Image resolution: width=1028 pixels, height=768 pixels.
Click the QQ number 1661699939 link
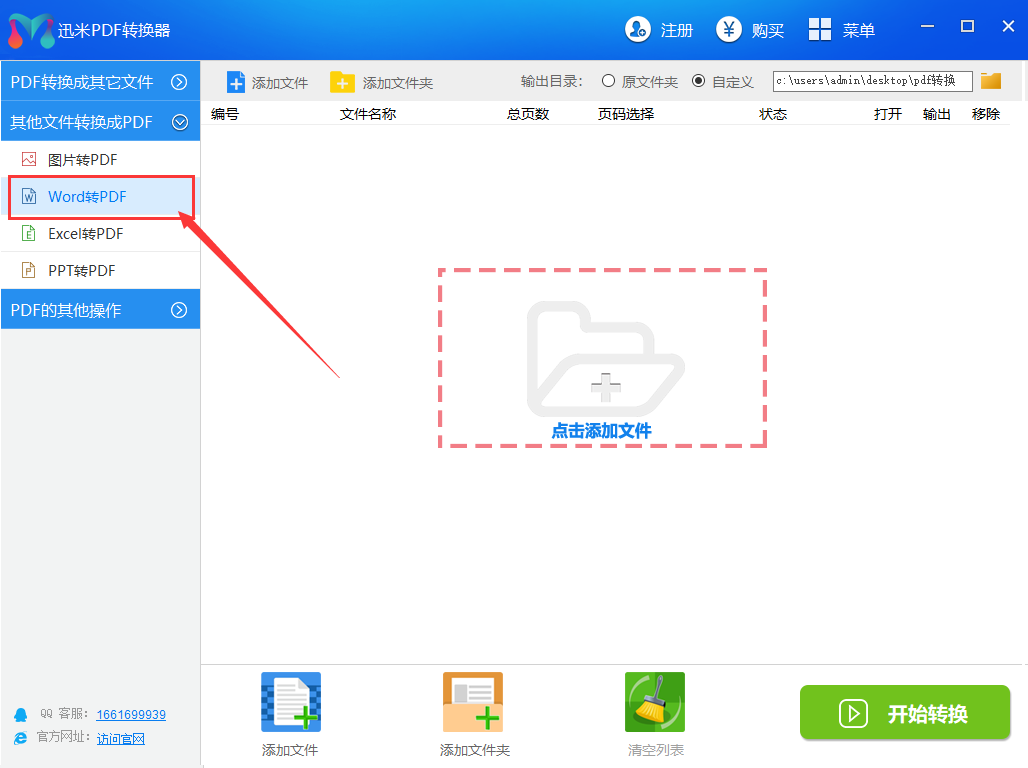[131, 715]
